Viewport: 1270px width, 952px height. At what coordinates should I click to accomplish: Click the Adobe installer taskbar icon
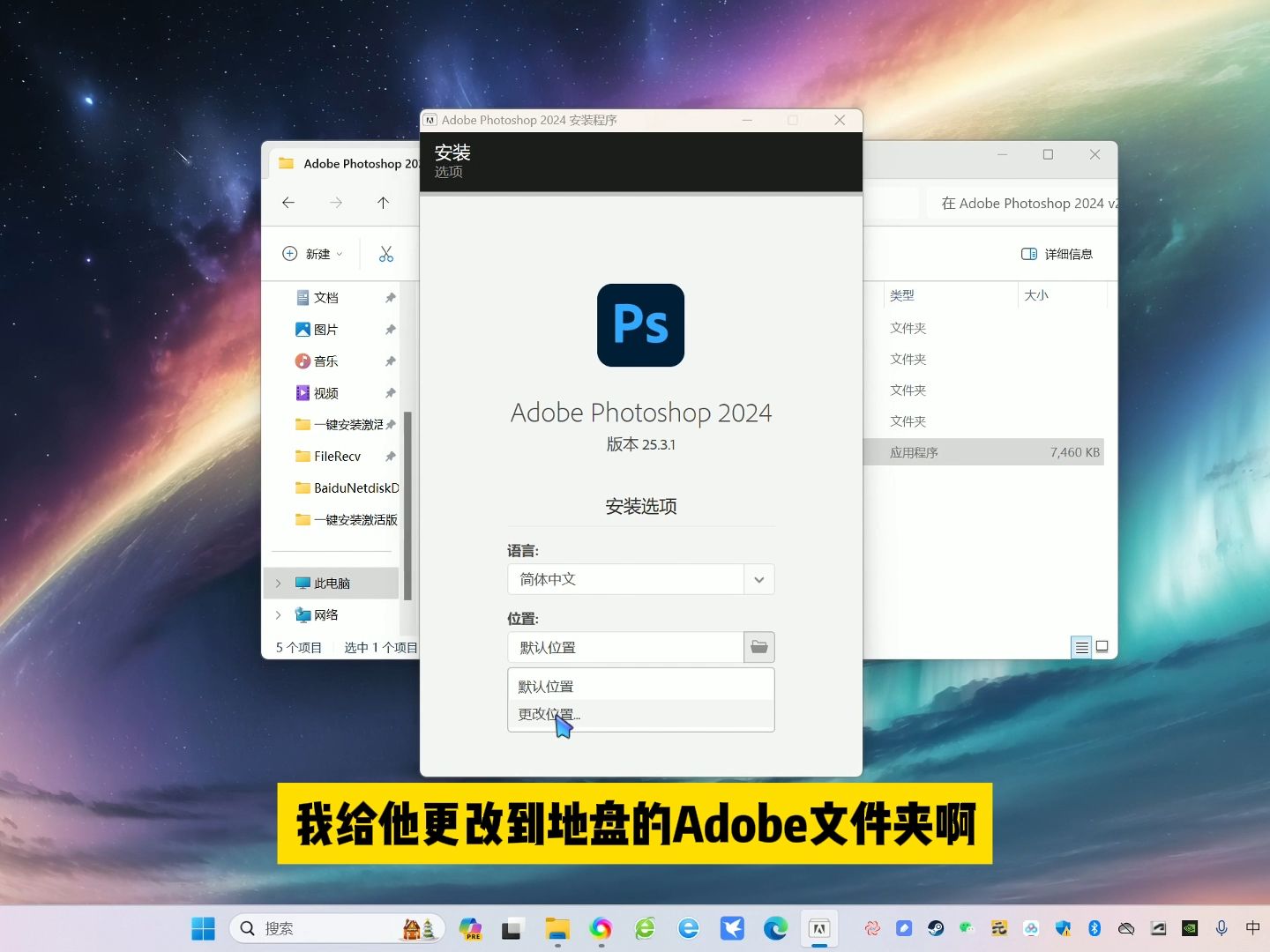tap(819, 928)
